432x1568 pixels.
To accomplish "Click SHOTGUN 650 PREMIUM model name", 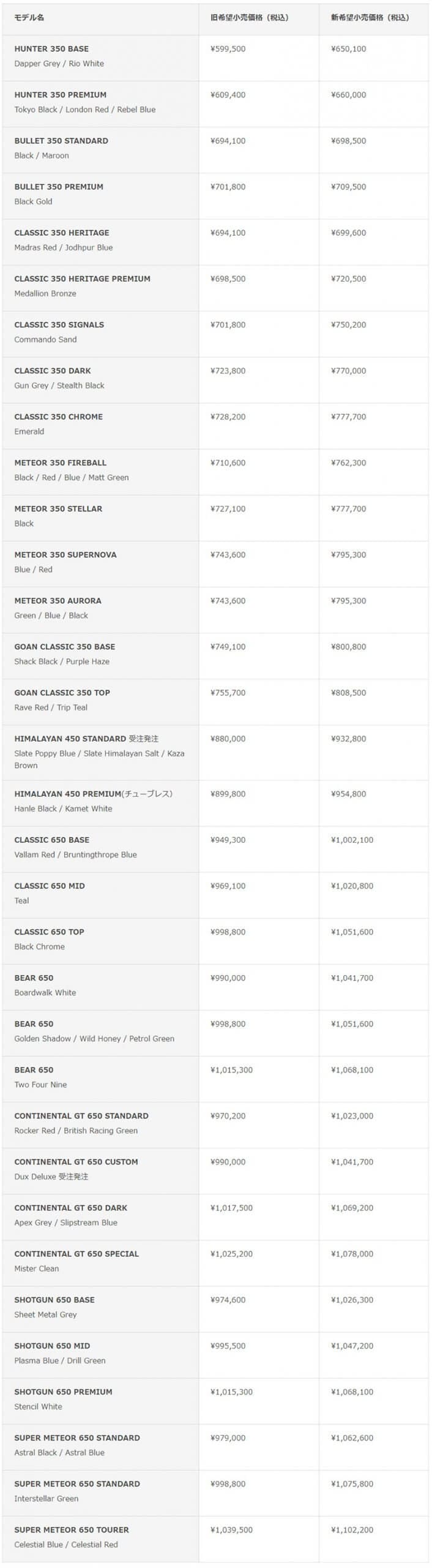I will click(64, 1392).
